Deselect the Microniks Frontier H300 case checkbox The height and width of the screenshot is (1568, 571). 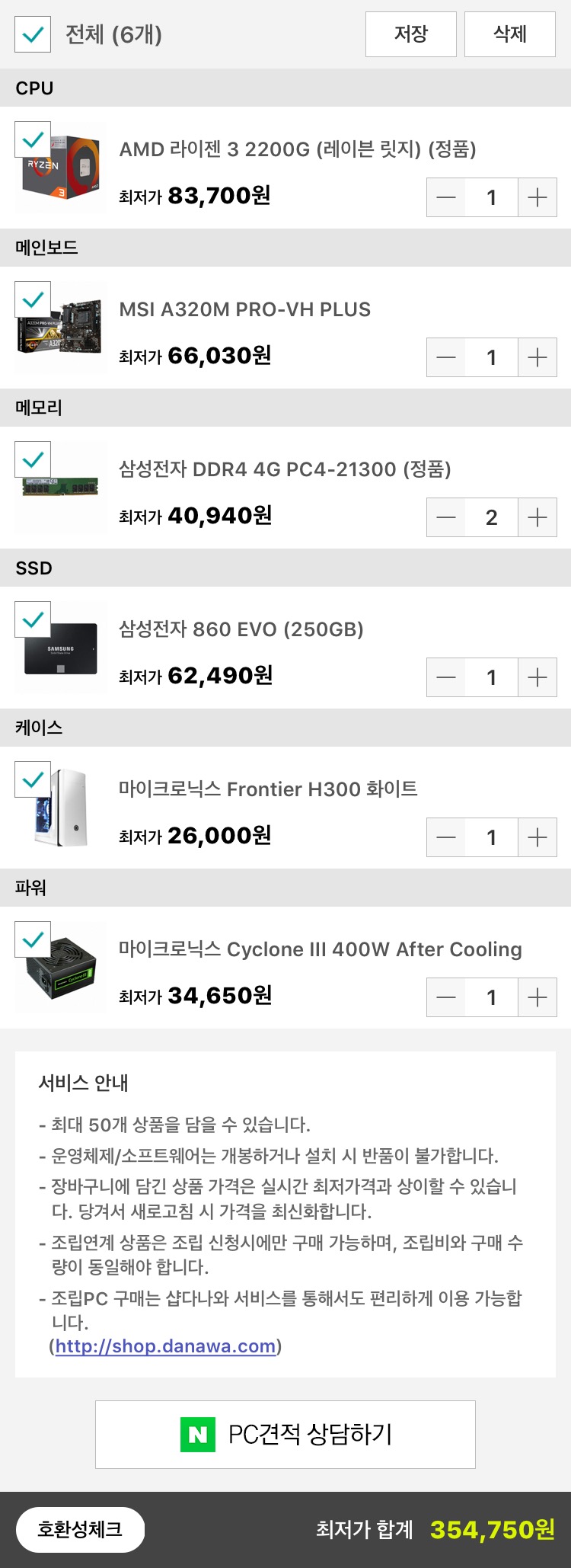(x=33, y=779)
